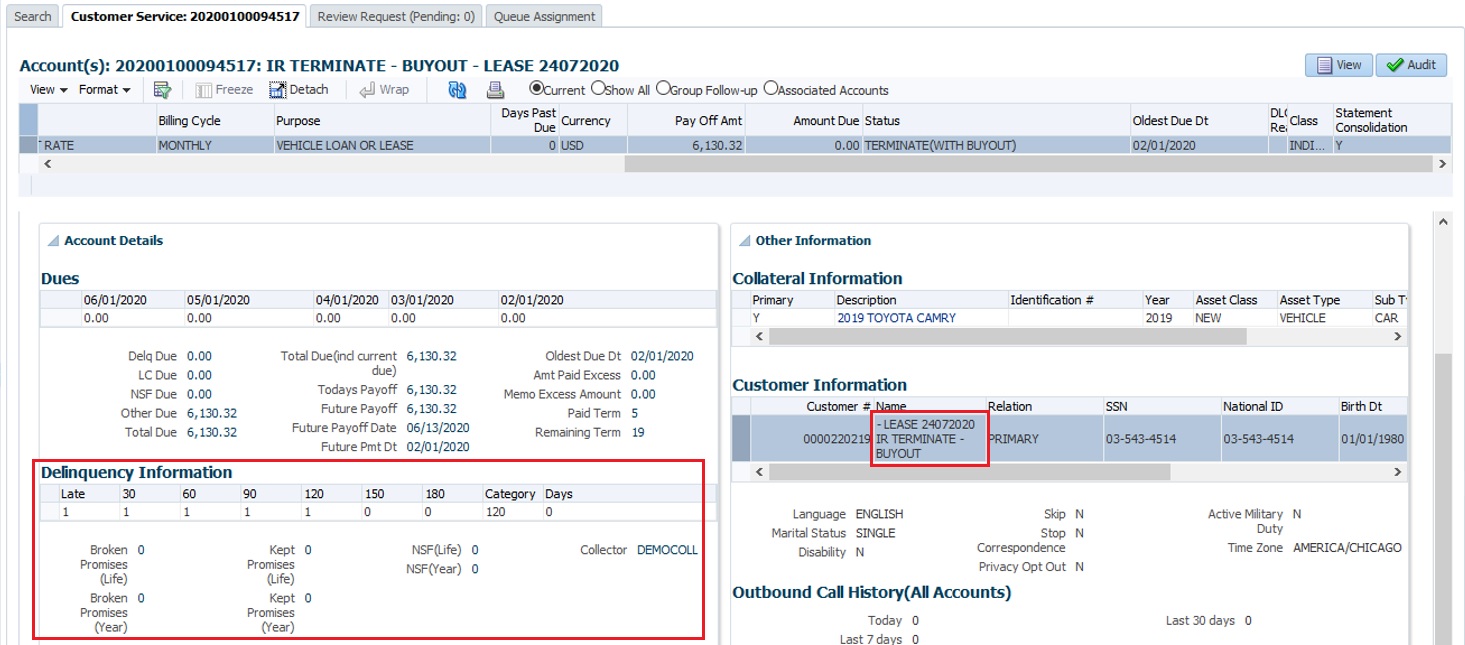Collapse the Account Details panel

click(x=53, y=241)
